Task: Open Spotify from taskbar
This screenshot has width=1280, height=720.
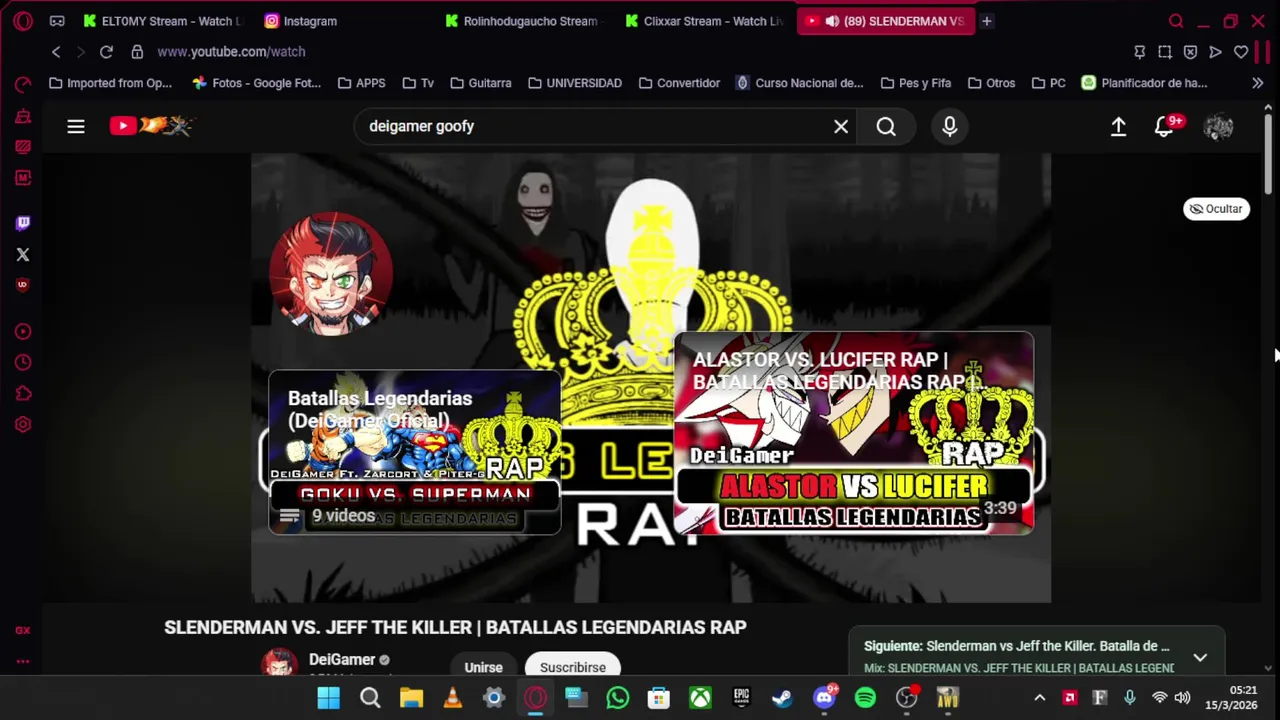Action: (x=865, y=698)
